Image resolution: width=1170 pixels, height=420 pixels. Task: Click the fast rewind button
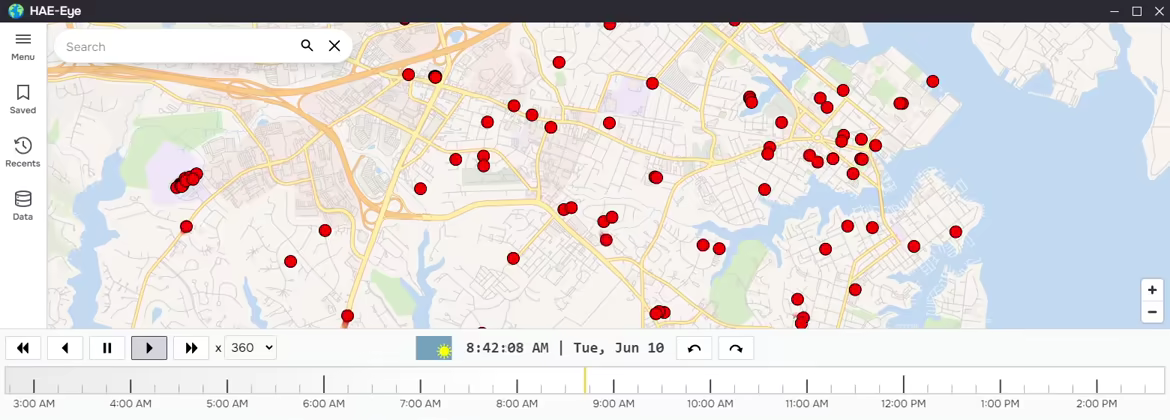point(23,348)
